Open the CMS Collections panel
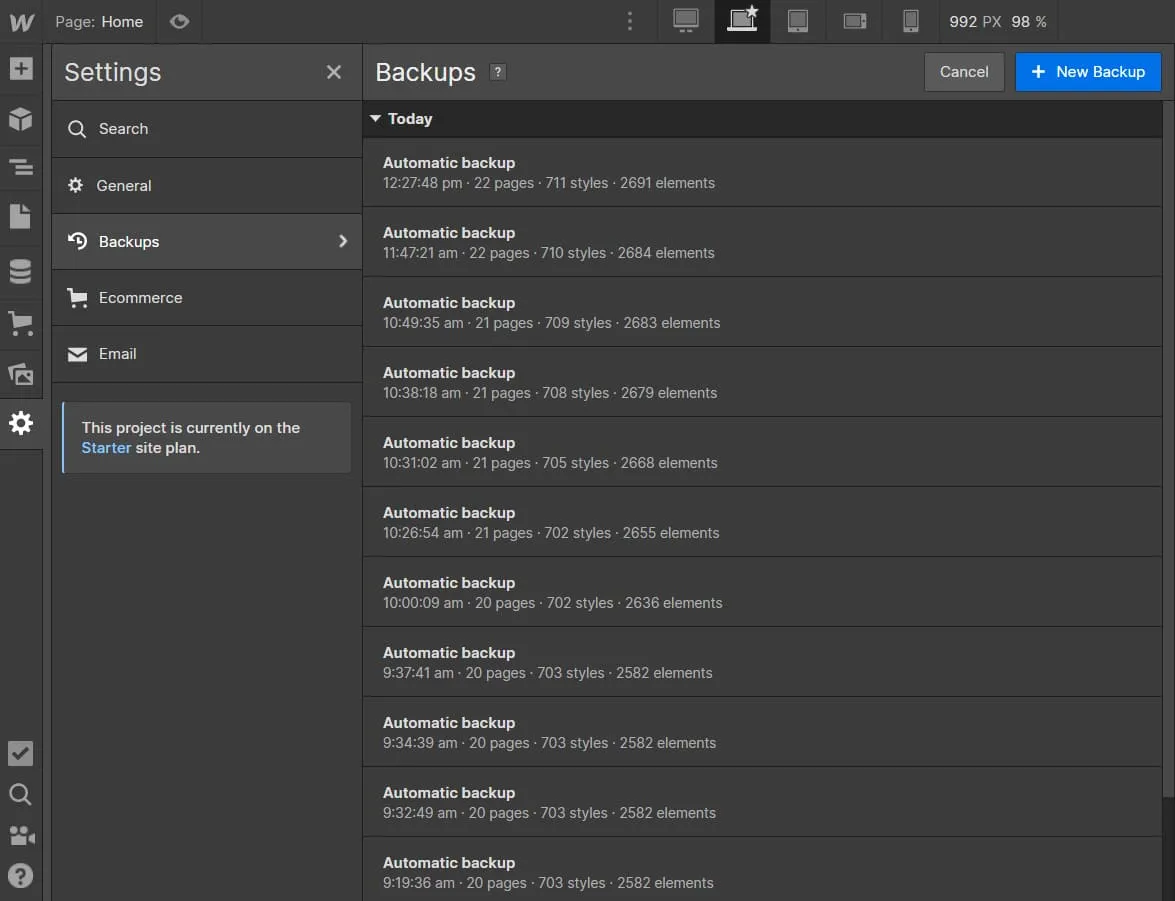The width and height of the screenshot is (1175, 901). (21, 271)
